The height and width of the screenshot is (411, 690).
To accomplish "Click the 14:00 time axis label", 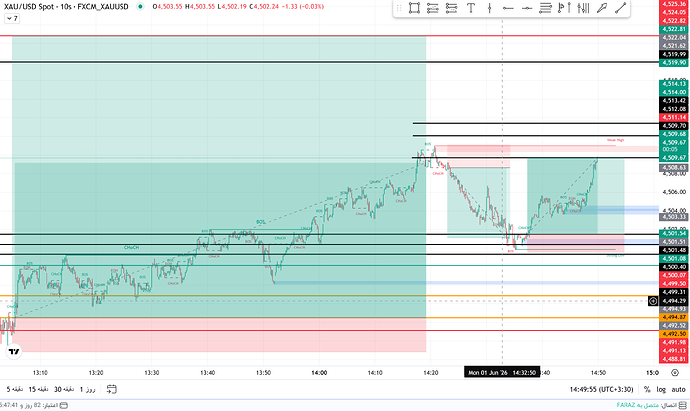I will click(319, 373).
